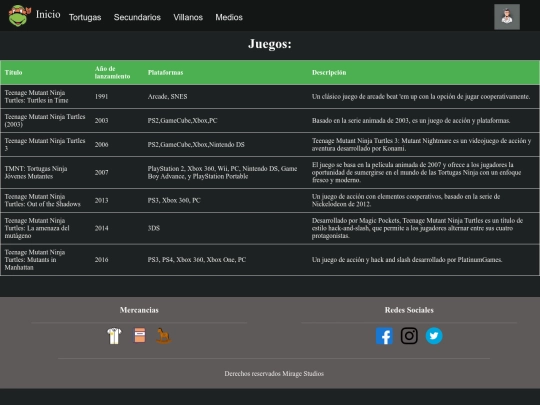Click the 2006 year cell

(x=118, y=145)
